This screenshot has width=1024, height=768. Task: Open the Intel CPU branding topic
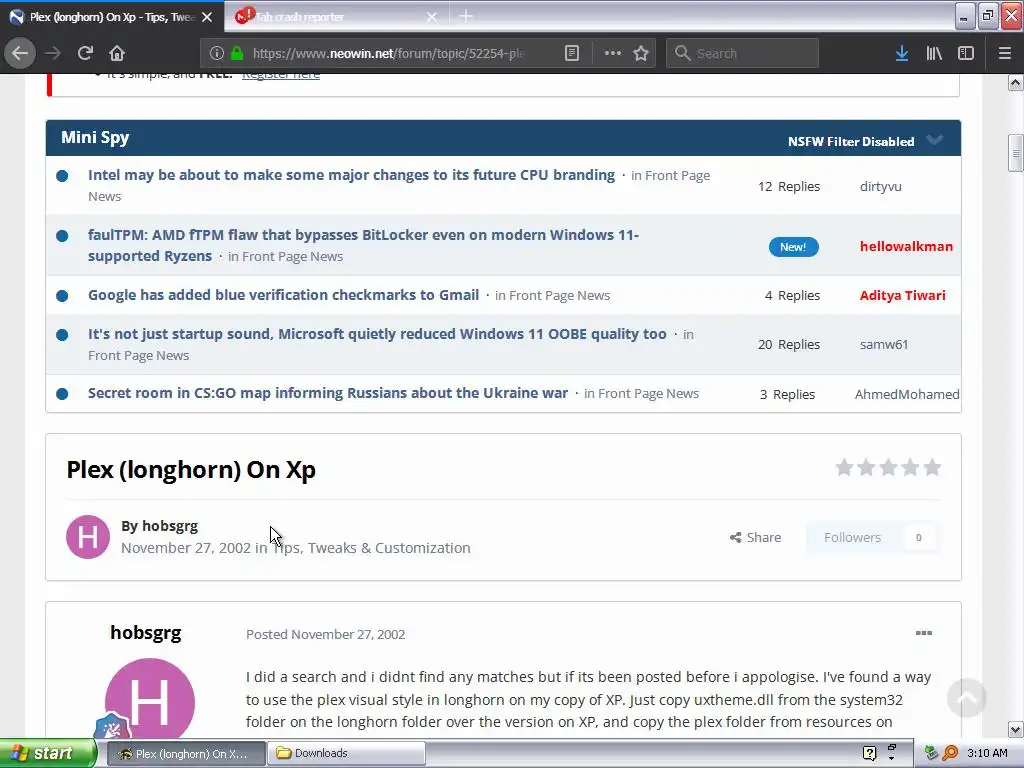[x=351, y=175]
